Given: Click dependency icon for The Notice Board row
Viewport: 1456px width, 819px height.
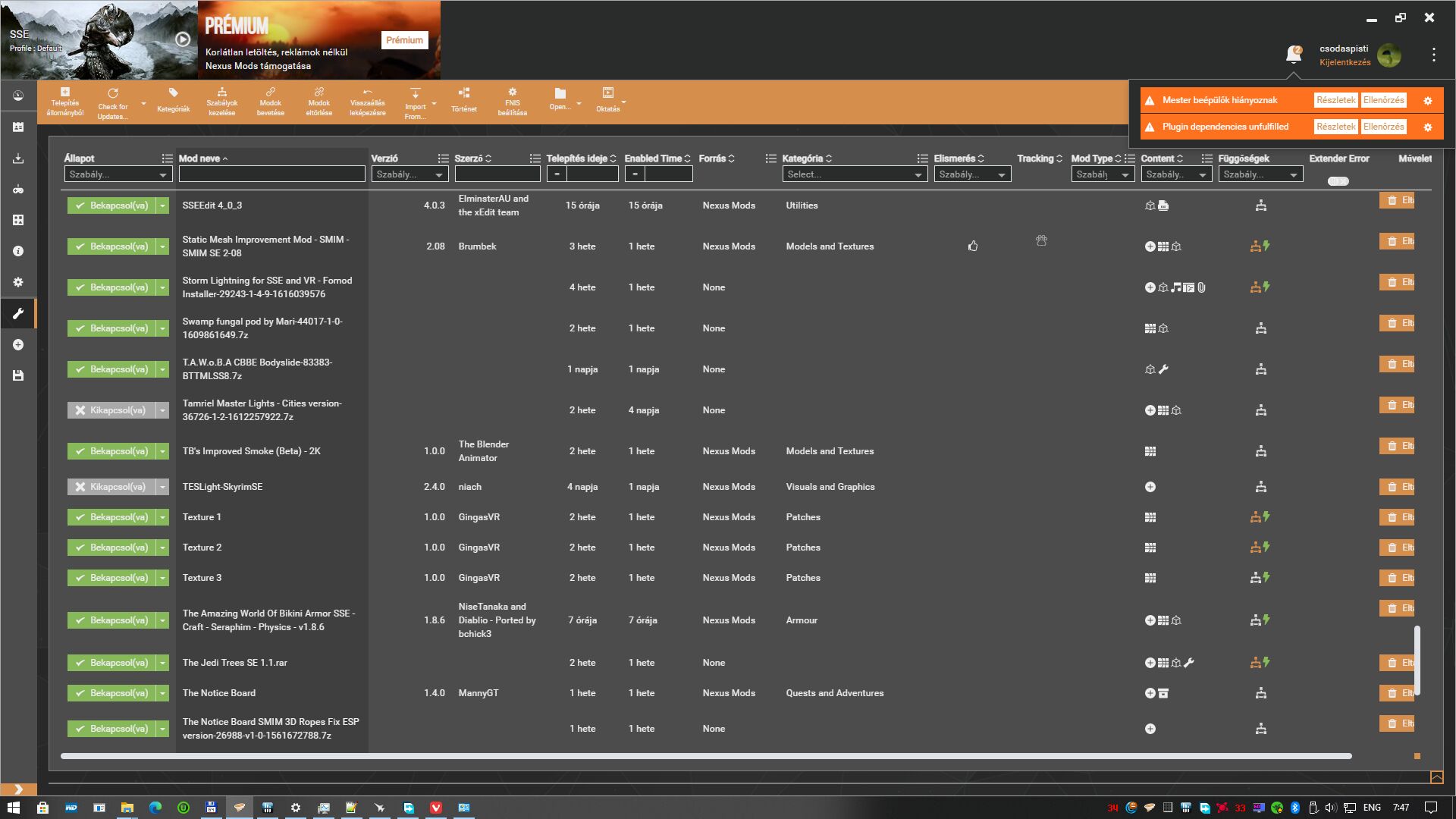Looking at the screenshot, I should [1260, 693].
